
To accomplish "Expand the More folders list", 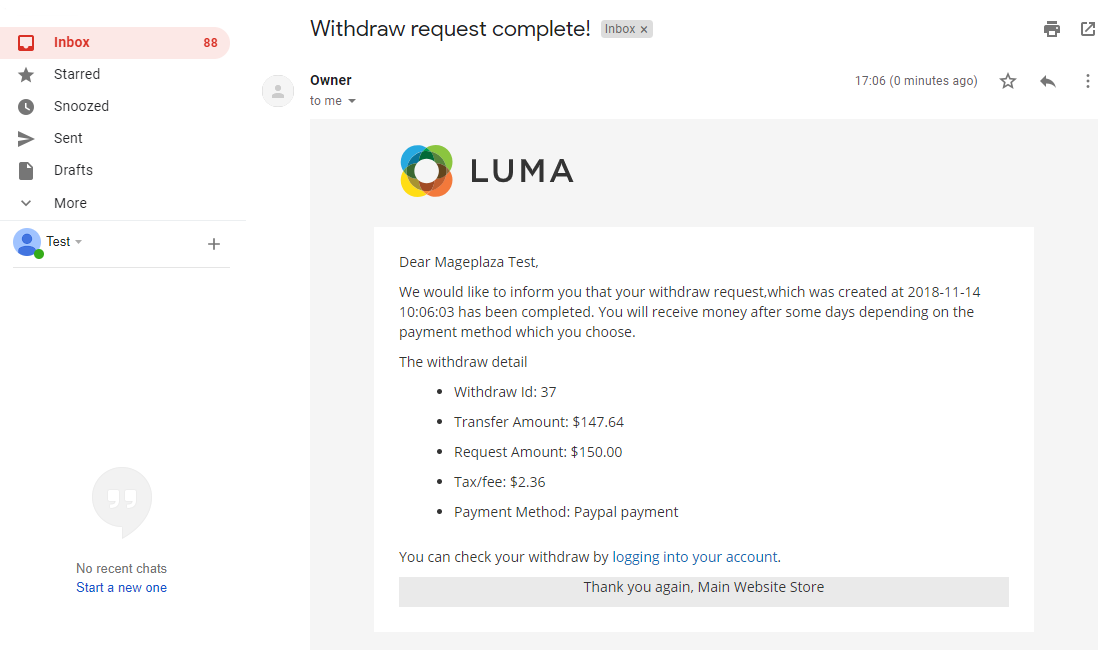I will tap(70, 203).
